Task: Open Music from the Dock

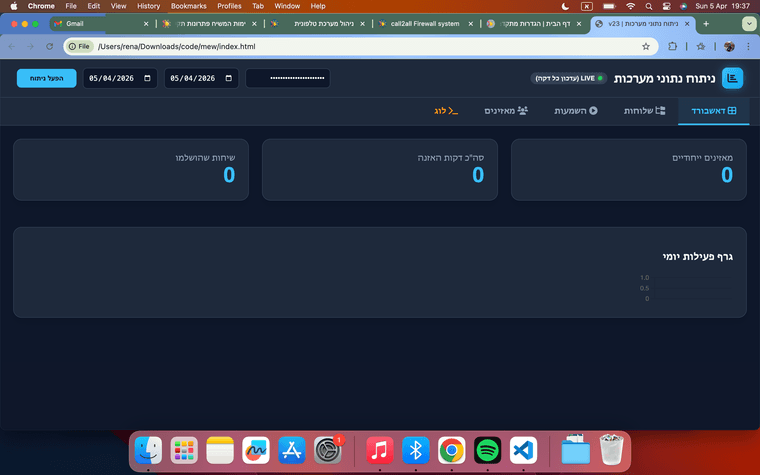Action: click(380, 450)
